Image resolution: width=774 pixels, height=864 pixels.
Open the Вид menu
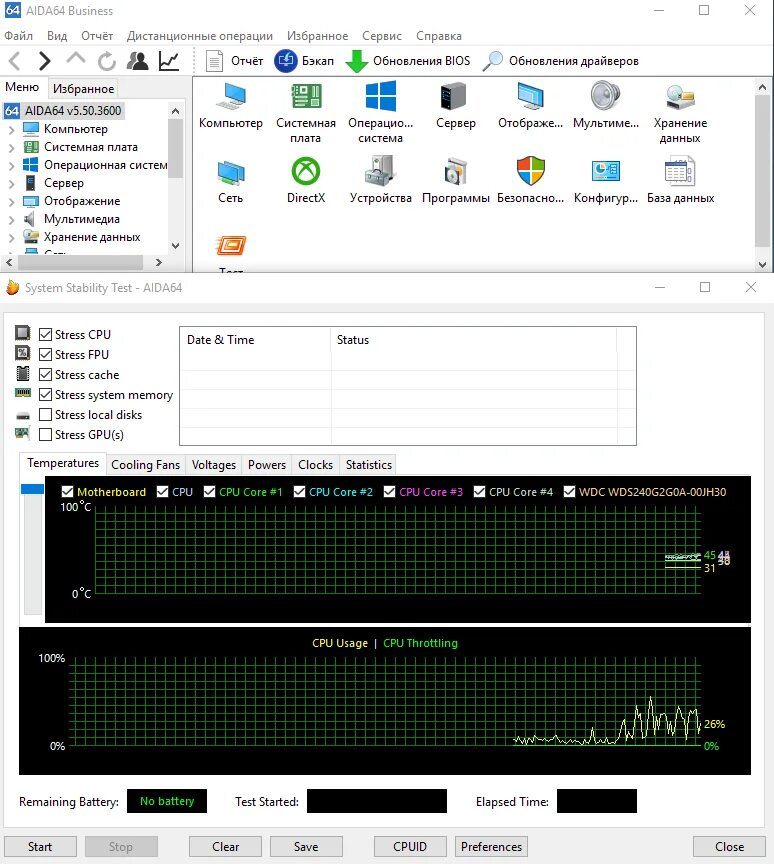(x=57, y=36)
